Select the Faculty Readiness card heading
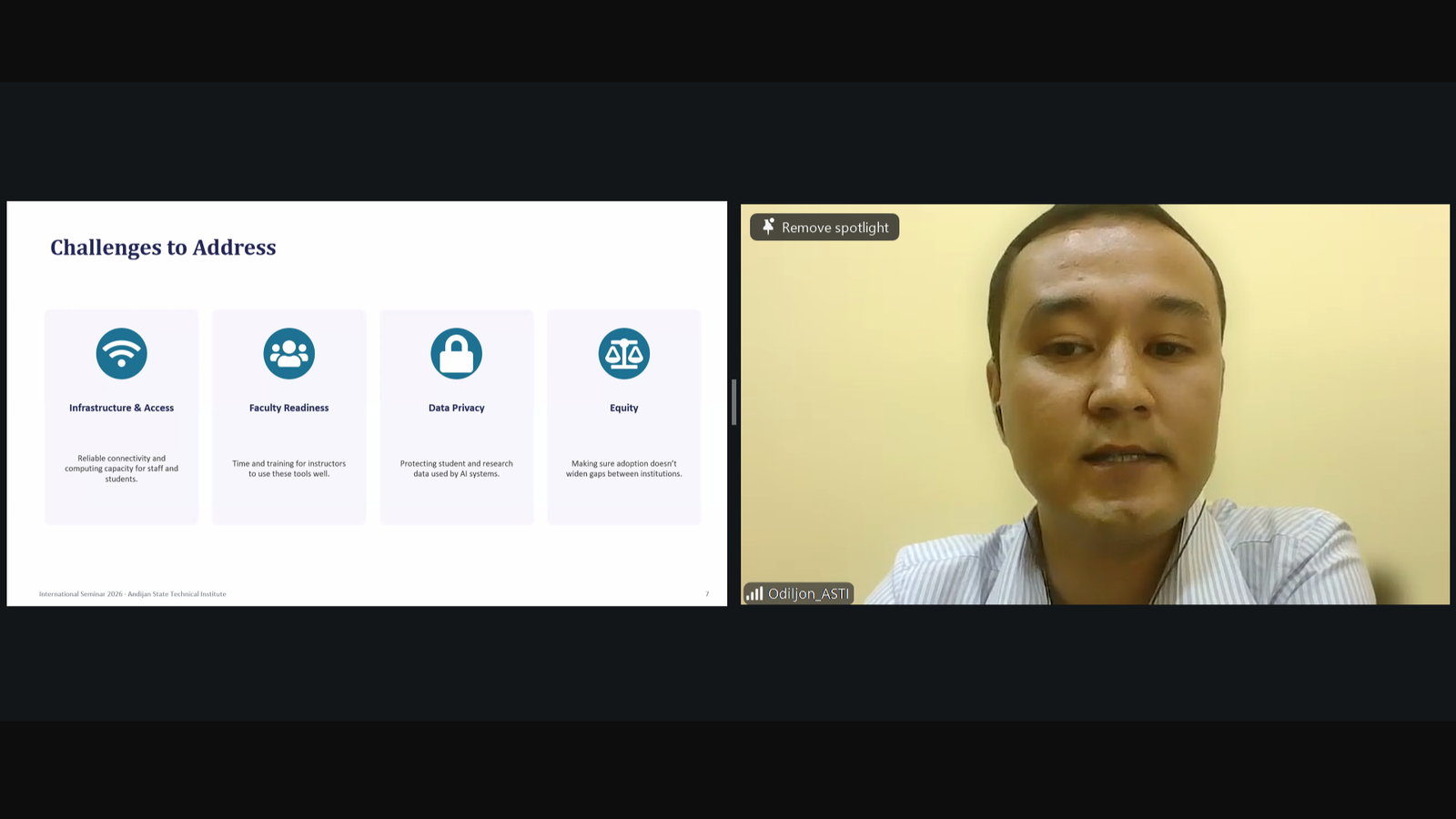The width and height of the screenshot is (1456, 819). [x=289, y=408]
